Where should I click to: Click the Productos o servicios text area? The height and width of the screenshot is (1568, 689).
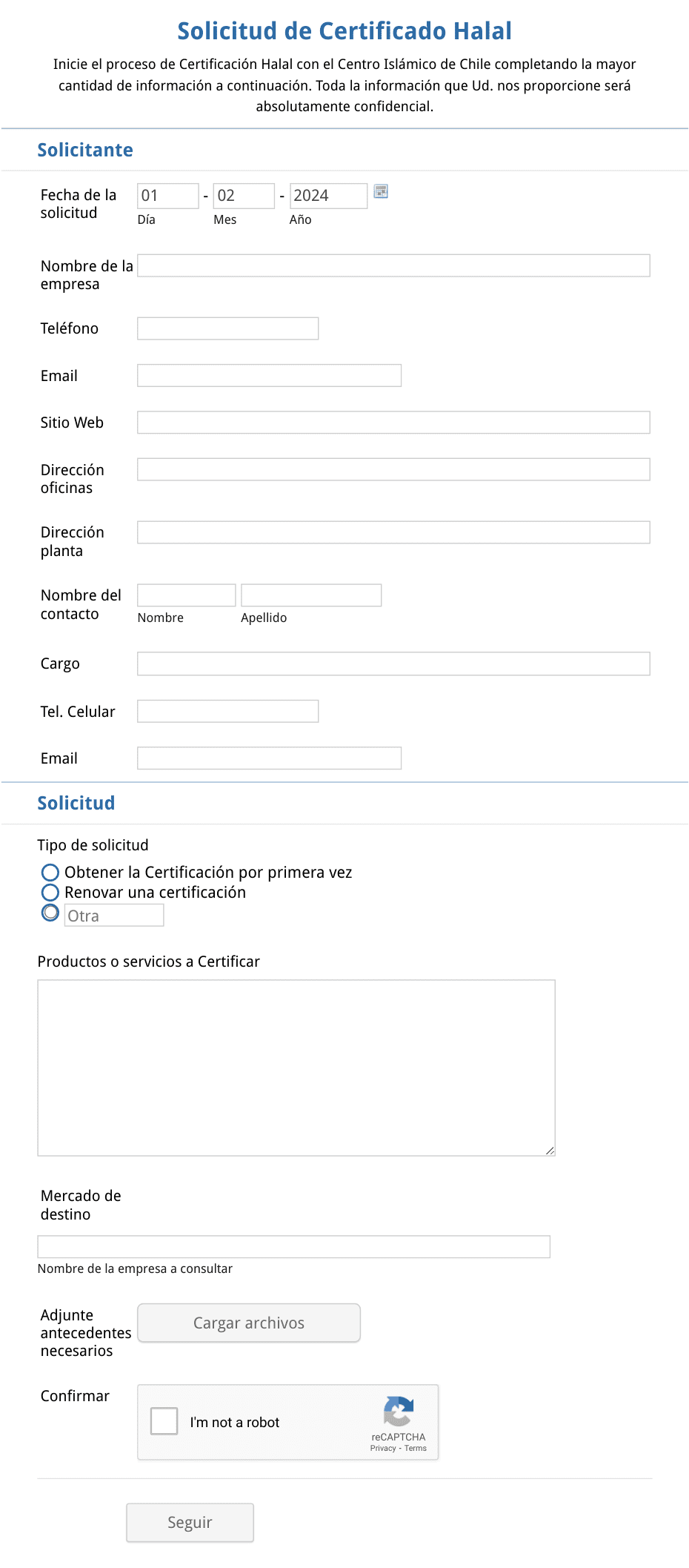tap(296, 1068)
